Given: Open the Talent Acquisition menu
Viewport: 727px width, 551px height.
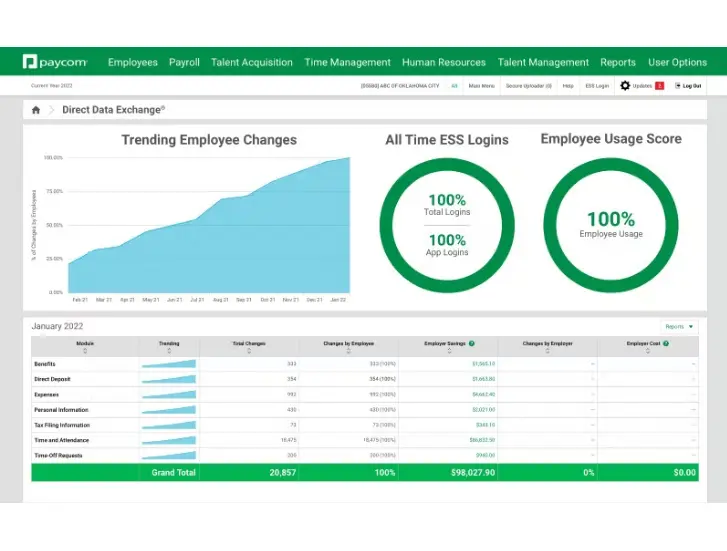Looking at the screenshot, I should click(251, 62).
